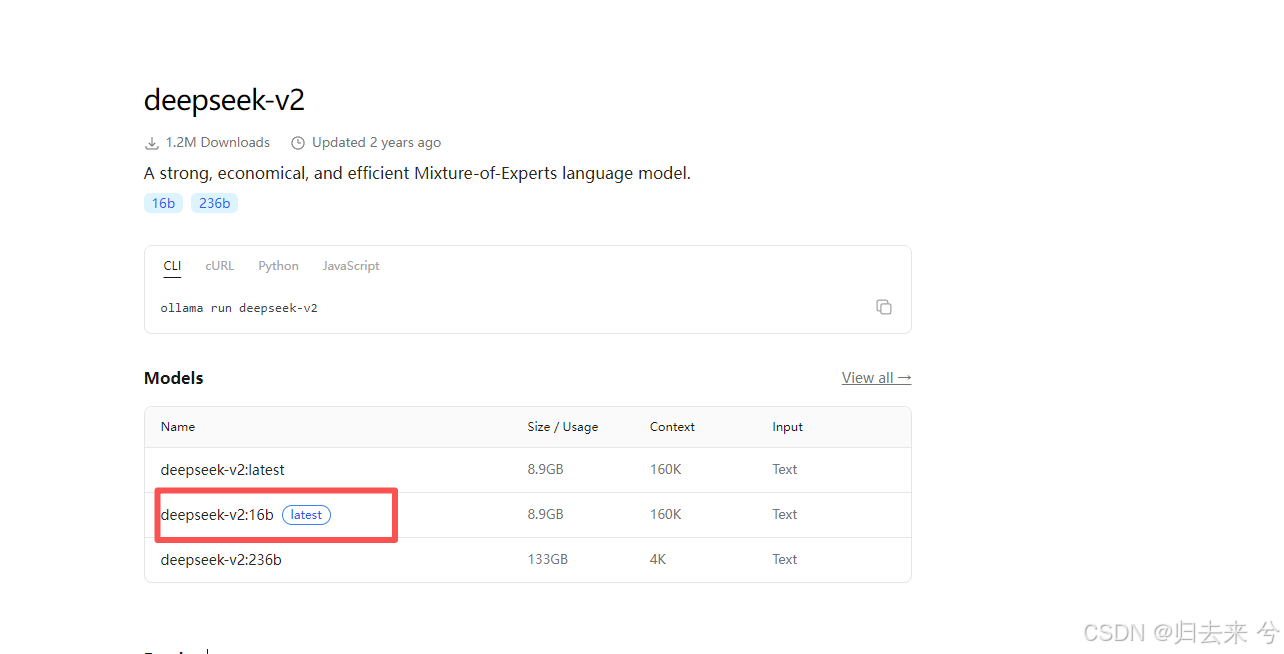Click the Text input in deepseek-v2:16b row
The image size is (1284, 654).
tap(785, 515)
